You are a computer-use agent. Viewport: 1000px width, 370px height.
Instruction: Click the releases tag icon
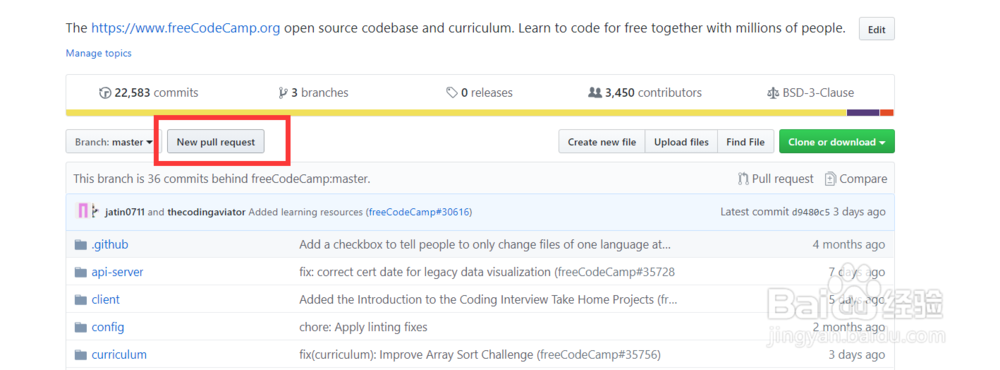coord(452,93)
